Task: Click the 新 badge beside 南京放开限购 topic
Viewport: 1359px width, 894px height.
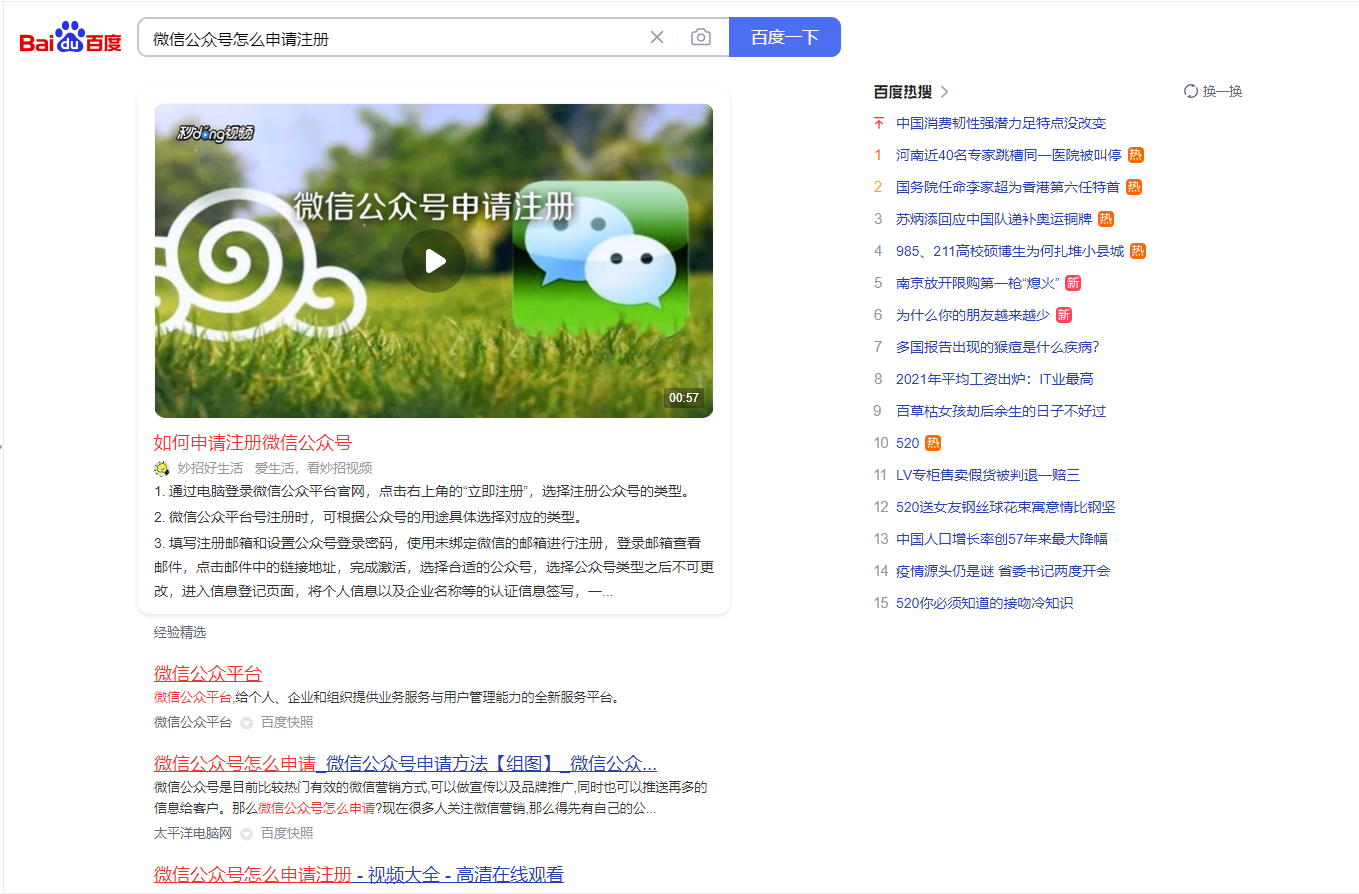Action: click(1073, 283)
